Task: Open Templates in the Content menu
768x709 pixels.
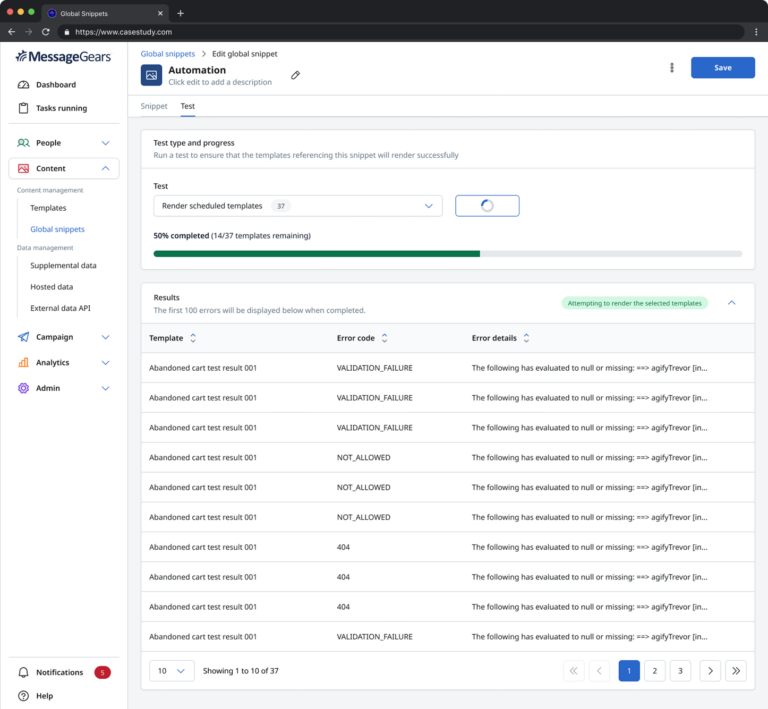Action: click(48, 208)
